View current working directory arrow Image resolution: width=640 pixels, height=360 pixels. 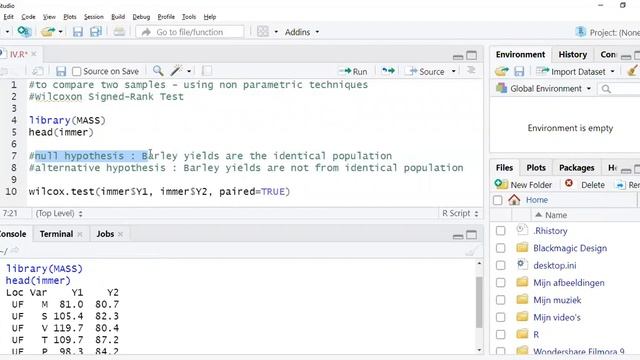tap(15, 250)
